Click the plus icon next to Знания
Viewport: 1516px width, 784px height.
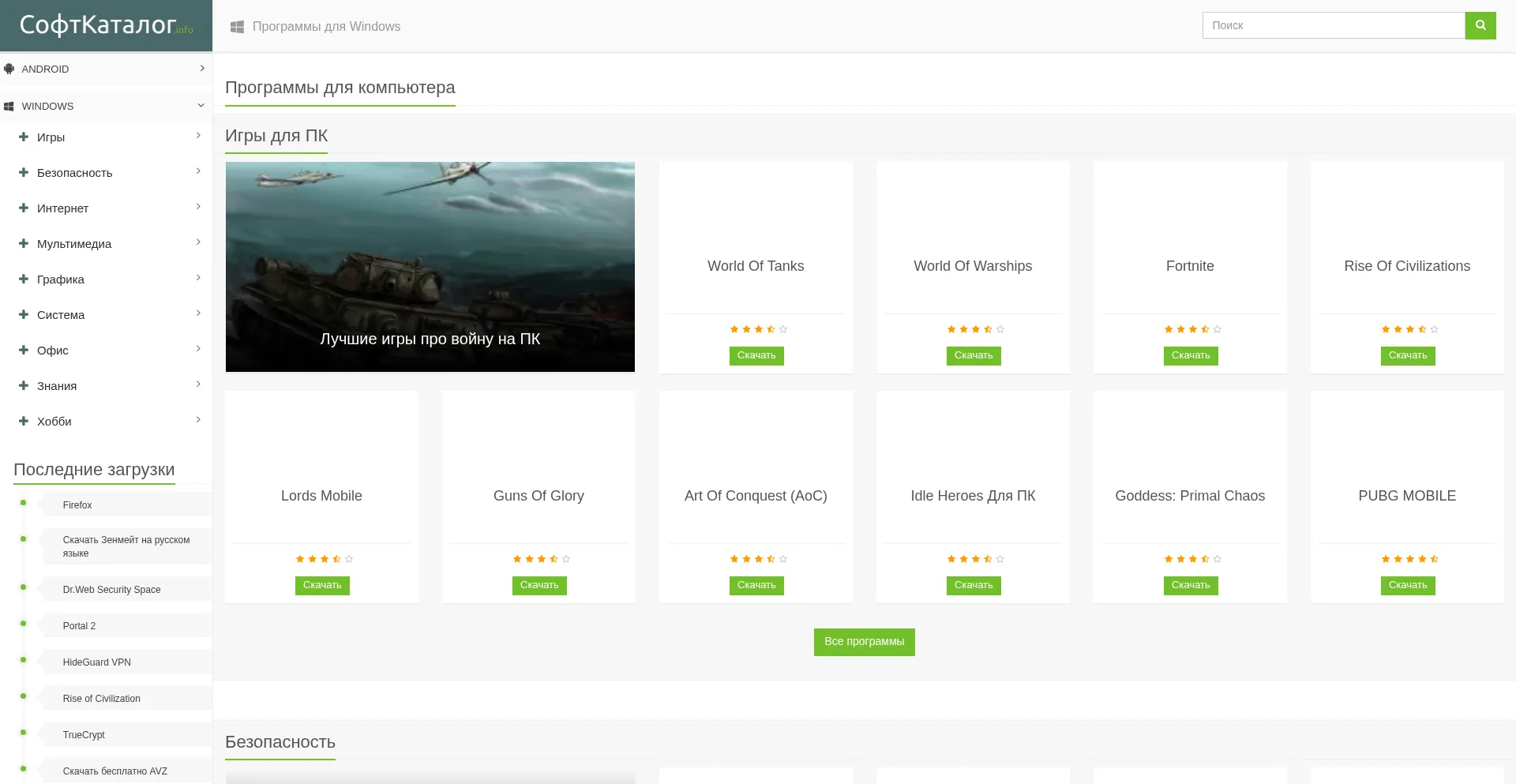tap(24, 385)
